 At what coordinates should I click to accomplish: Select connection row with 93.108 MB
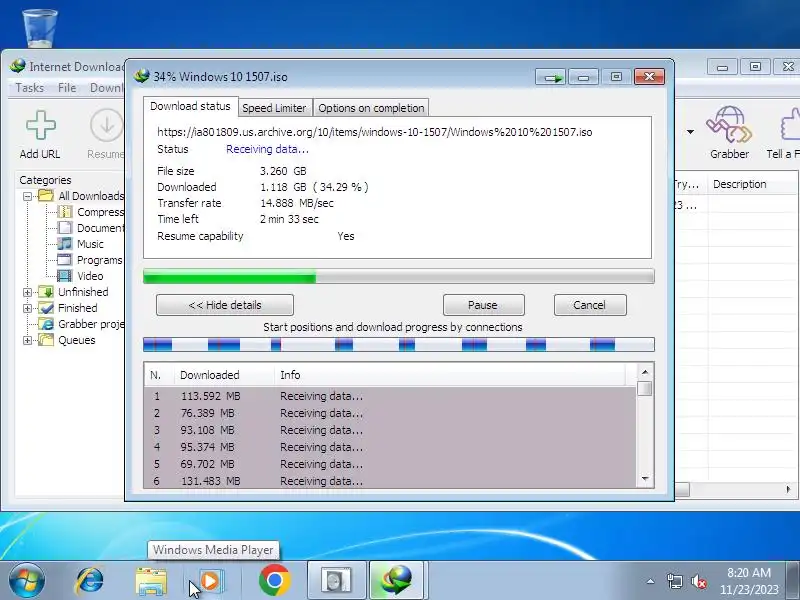coord(390,430)
